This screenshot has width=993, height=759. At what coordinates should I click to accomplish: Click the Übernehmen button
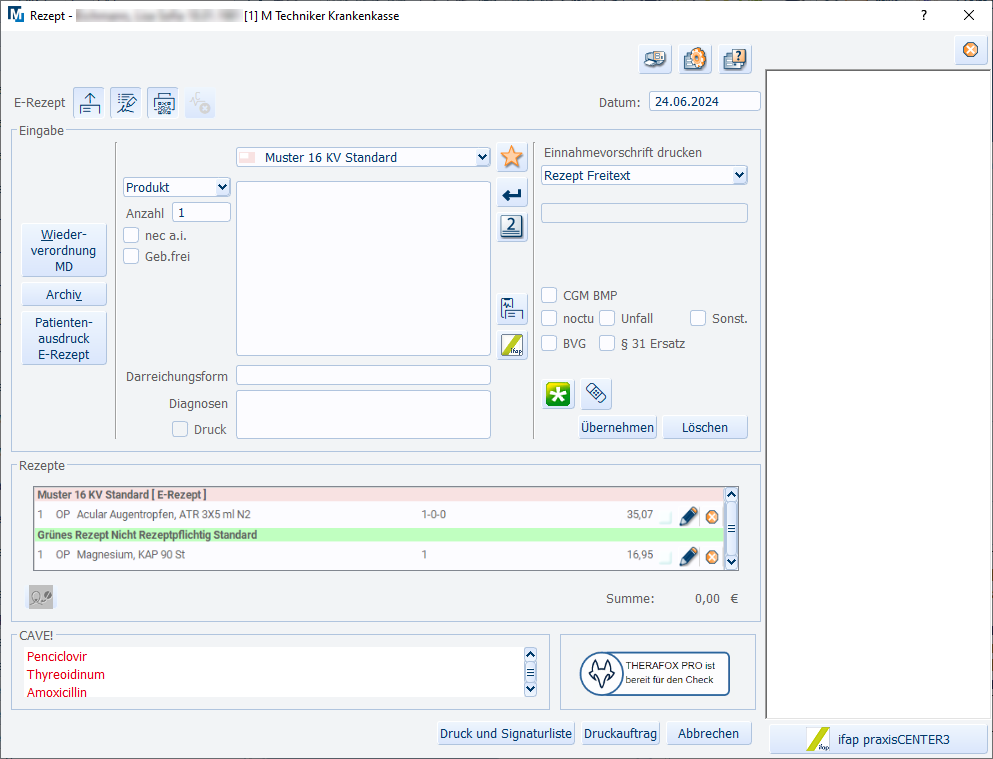(x=617, y=427)
